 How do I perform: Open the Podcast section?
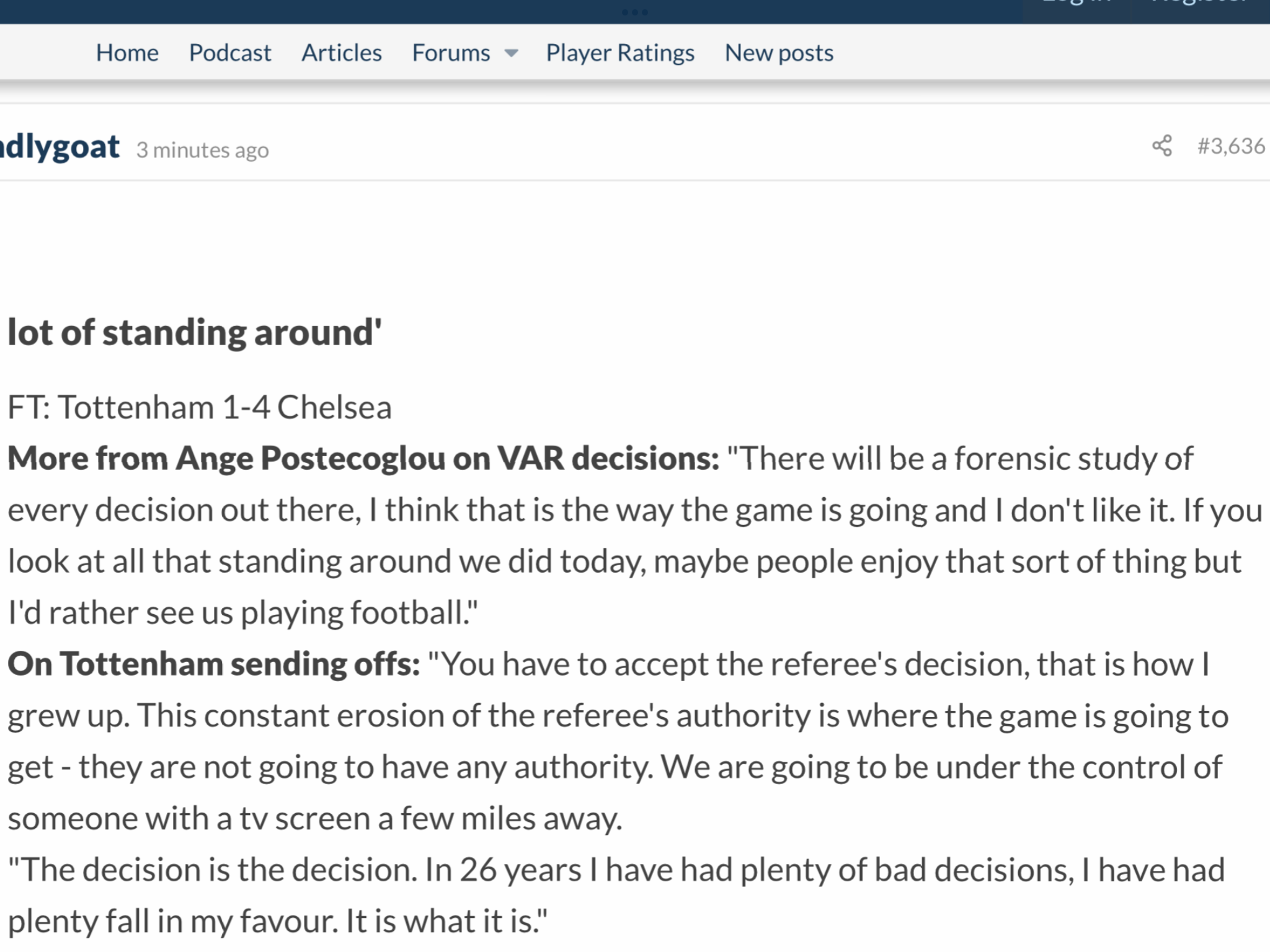tap(230, 53)
